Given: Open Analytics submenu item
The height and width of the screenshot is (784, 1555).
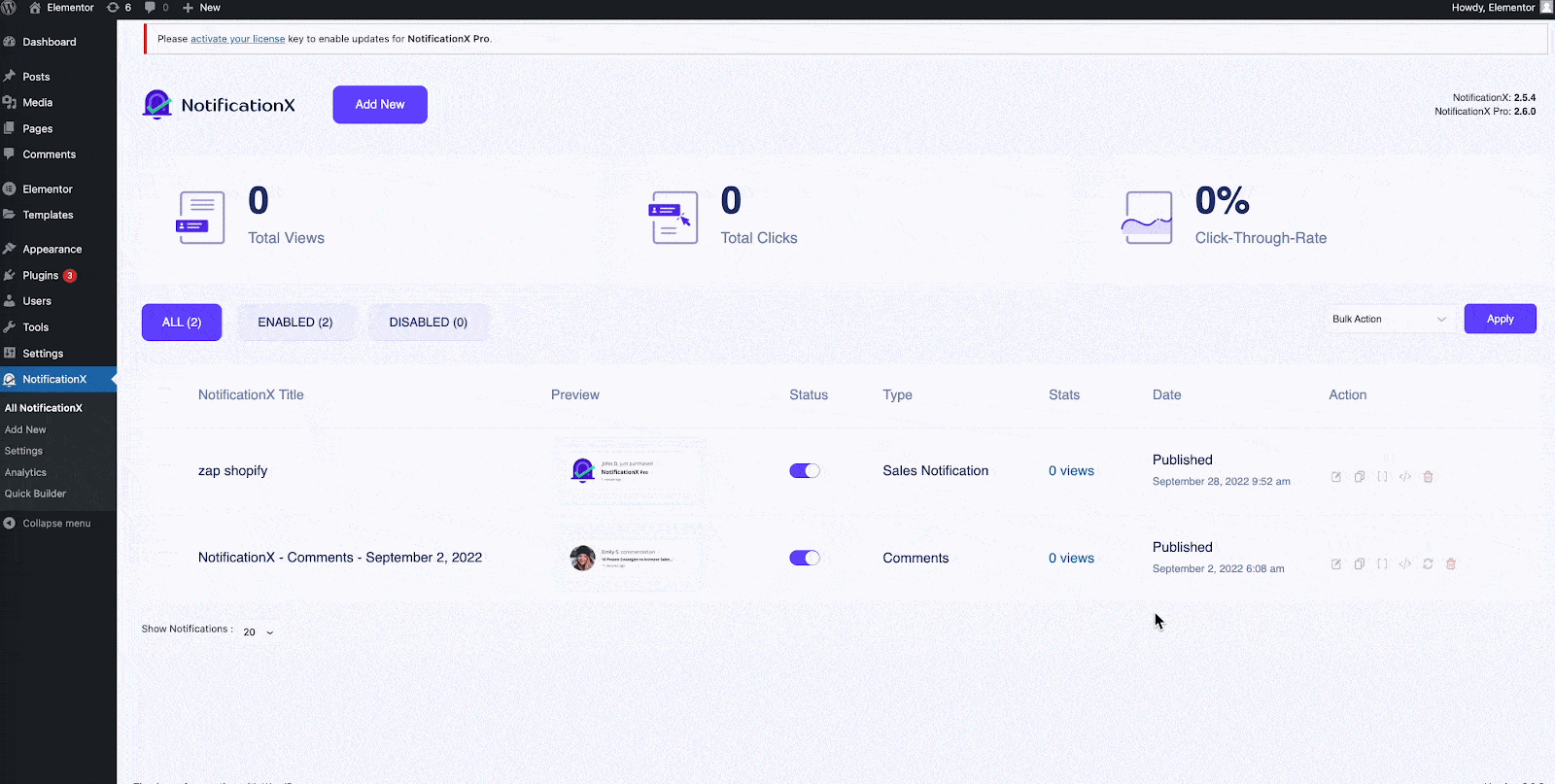Looking at the screenshot, I should click(x=25, y=472).
